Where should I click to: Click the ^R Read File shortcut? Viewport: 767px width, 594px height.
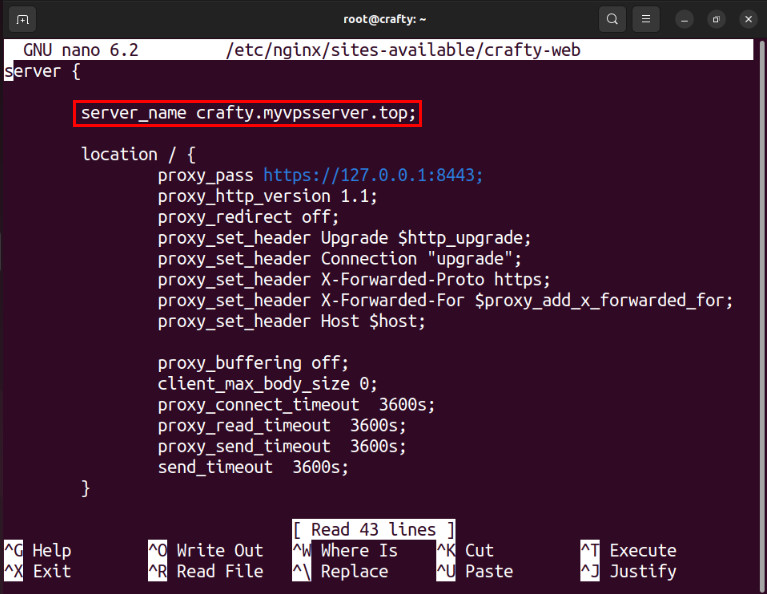[206, 571]
